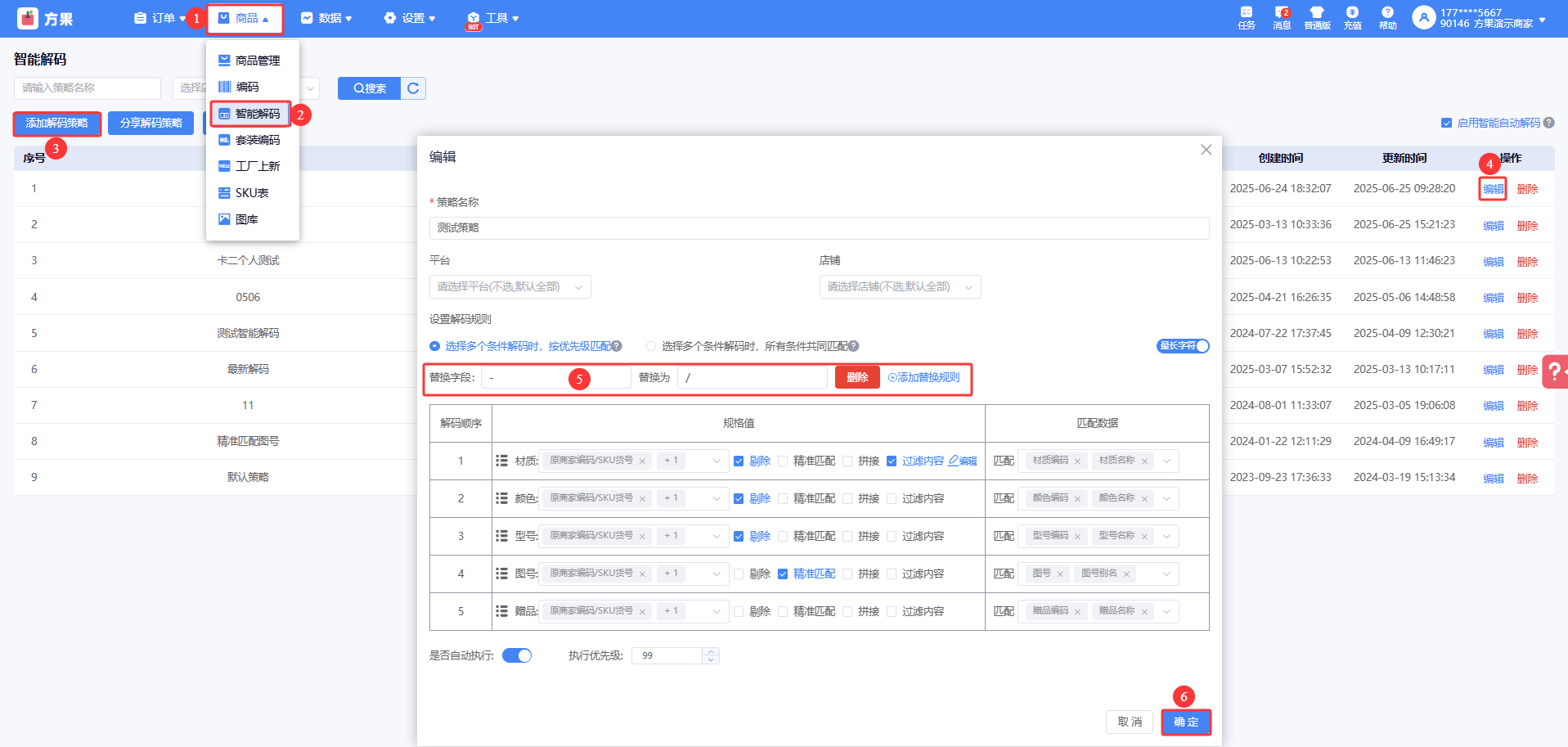Open the 数据 top menu
Viewport: 1568px width, 747px height.
pos(326,18)
